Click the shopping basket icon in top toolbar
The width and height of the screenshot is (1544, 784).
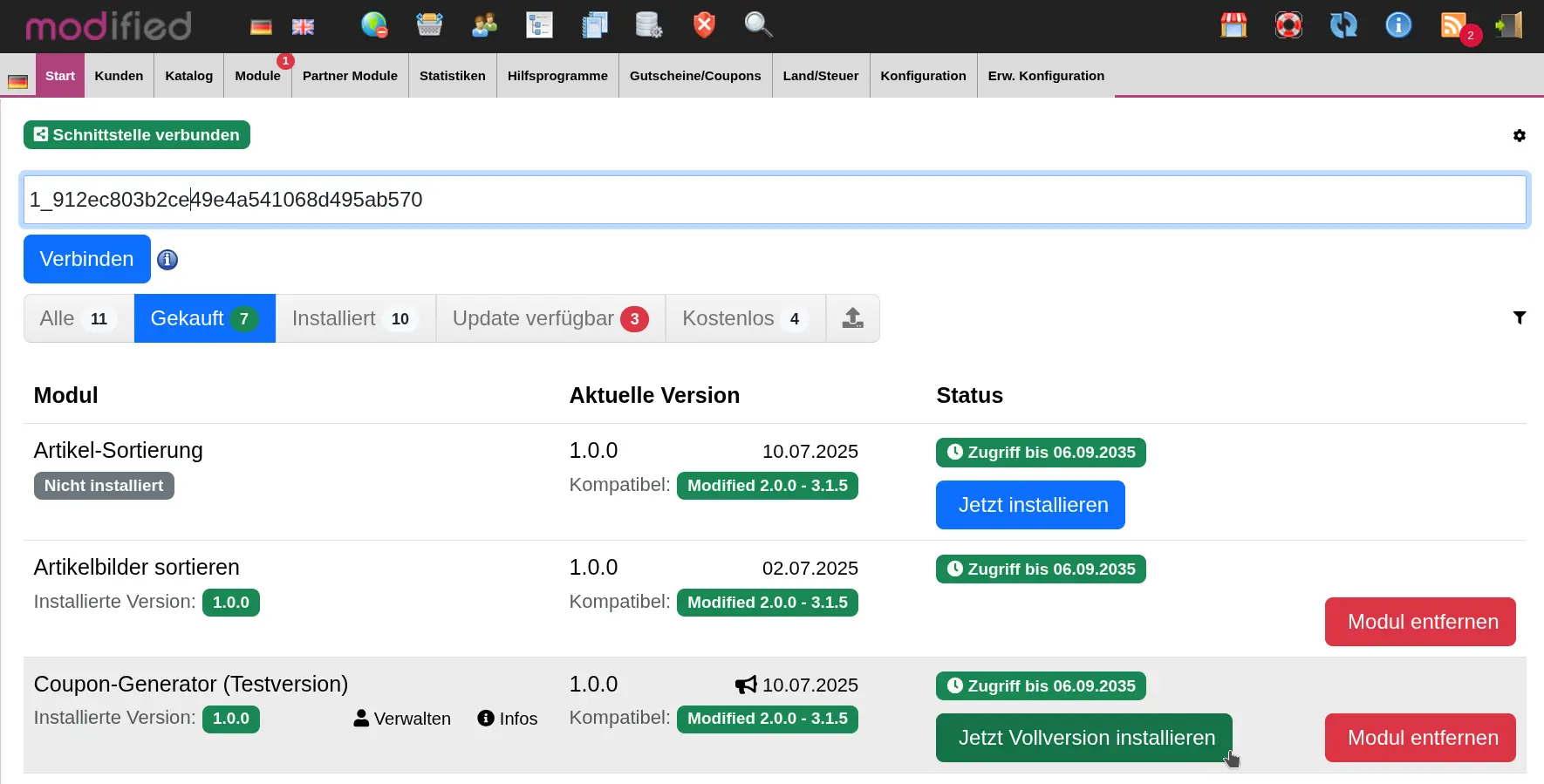coord(429,25)
